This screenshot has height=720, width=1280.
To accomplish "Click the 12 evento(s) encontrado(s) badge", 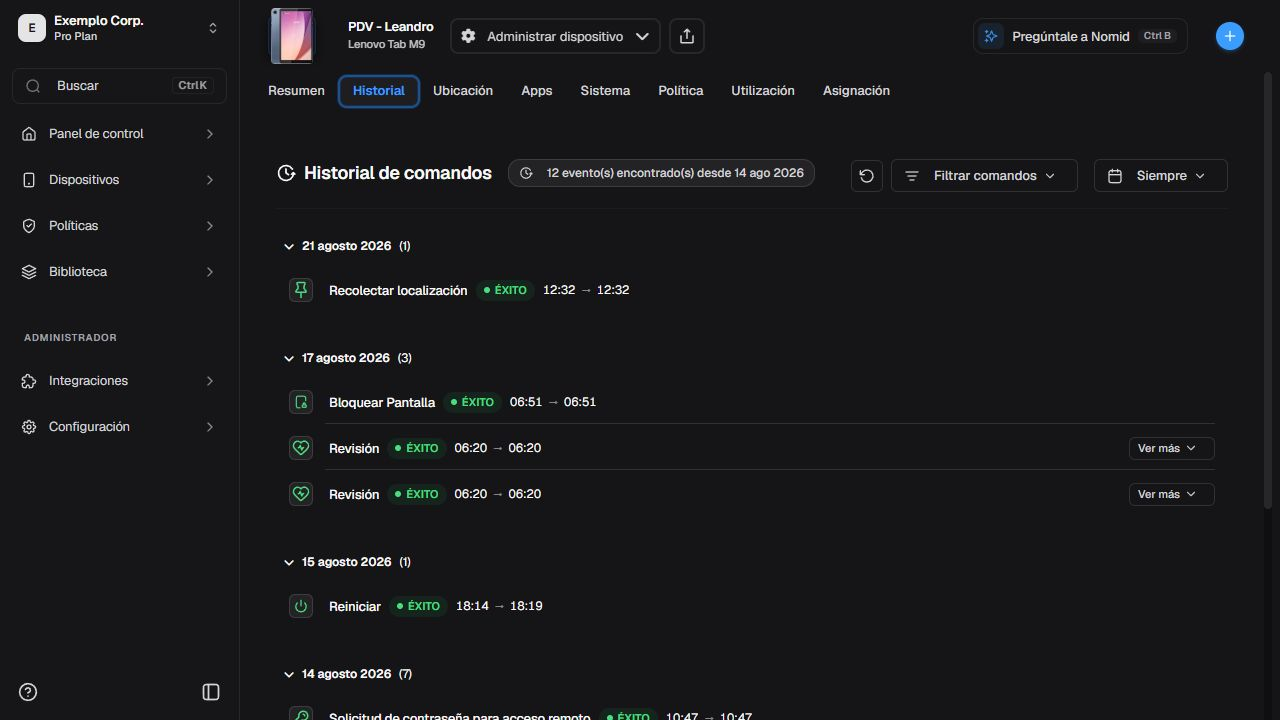I will pos(662,173).
